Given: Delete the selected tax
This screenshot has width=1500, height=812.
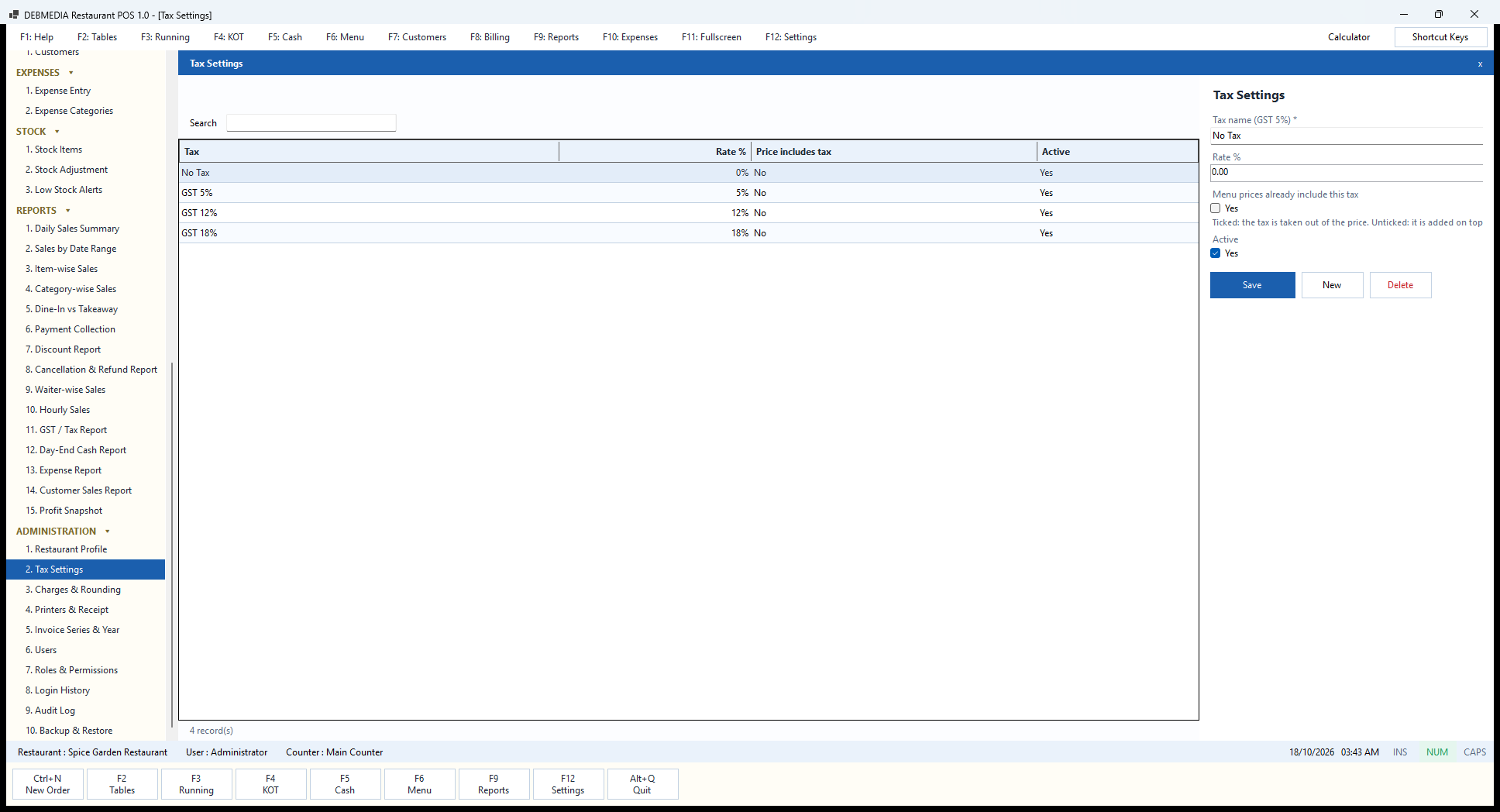Looking at the screenshot, I should click(1400, 285).
